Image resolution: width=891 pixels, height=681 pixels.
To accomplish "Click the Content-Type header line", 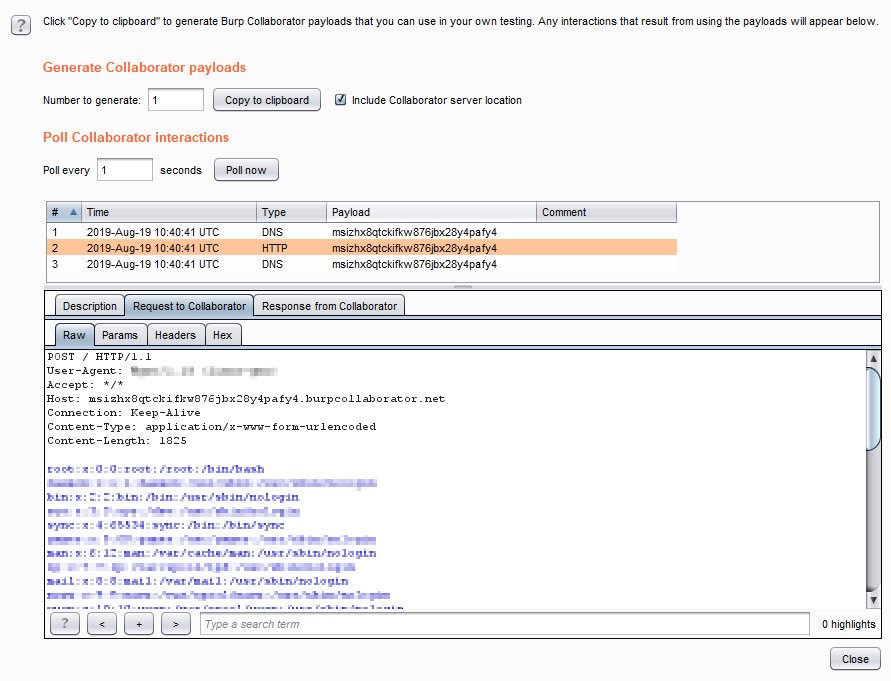I will [x=211, y=426].
